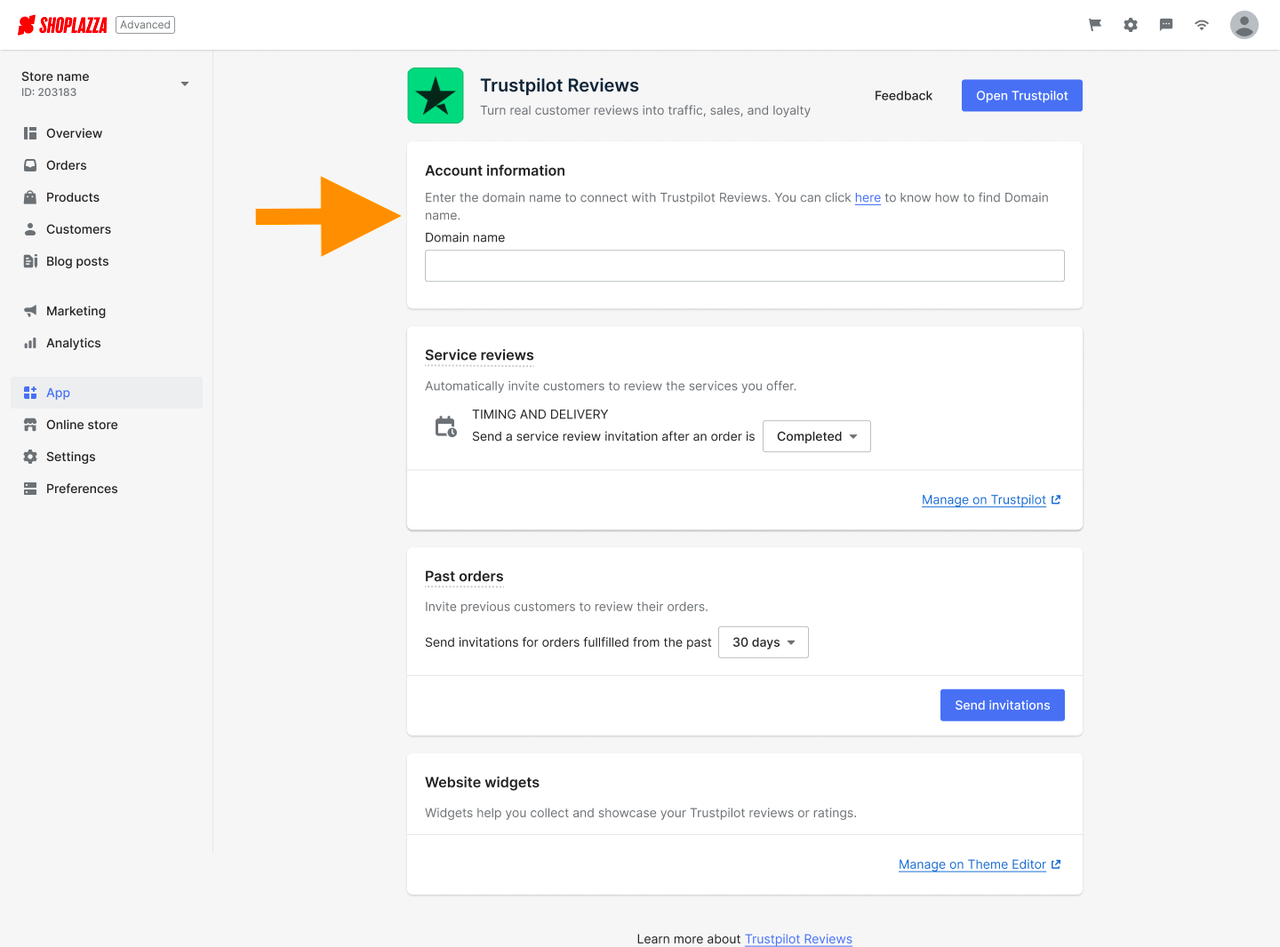The image size is (1280, 947).
Task: Click the Products bag icon
Action: (x=30, y=197)
